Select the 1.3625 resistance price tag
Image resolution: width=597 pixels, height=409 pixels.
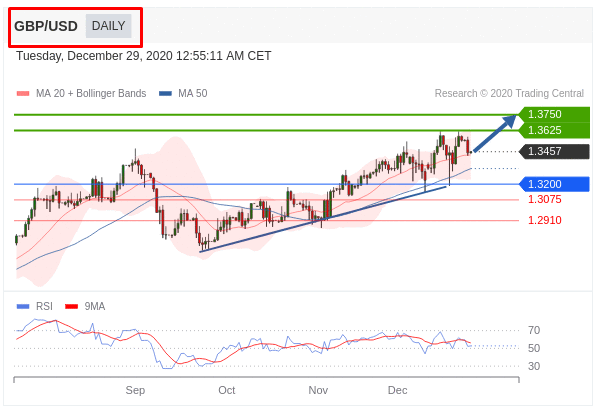click(x=554, y=130)
